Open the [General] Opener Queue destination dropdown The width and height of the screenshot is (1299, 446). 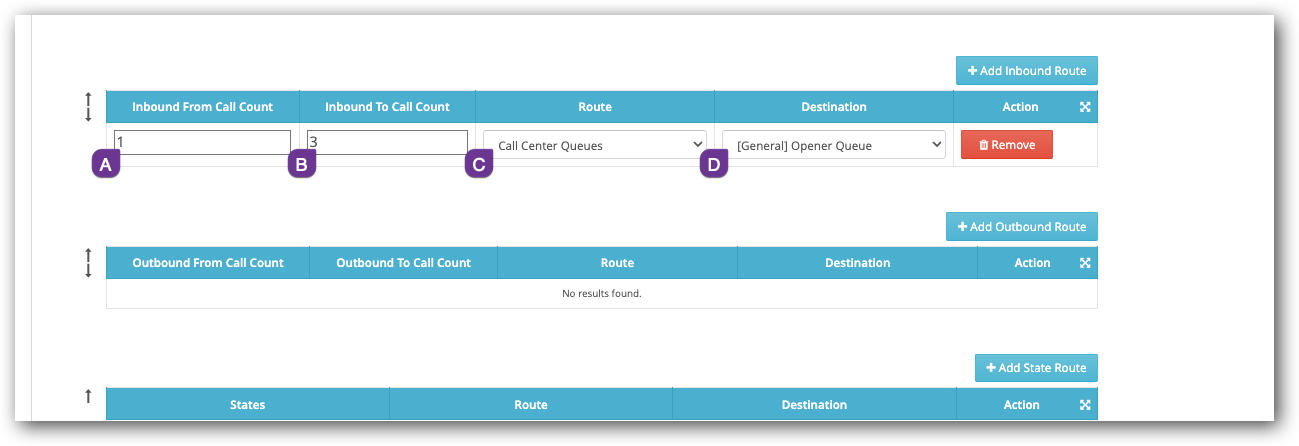pos(833,145)
